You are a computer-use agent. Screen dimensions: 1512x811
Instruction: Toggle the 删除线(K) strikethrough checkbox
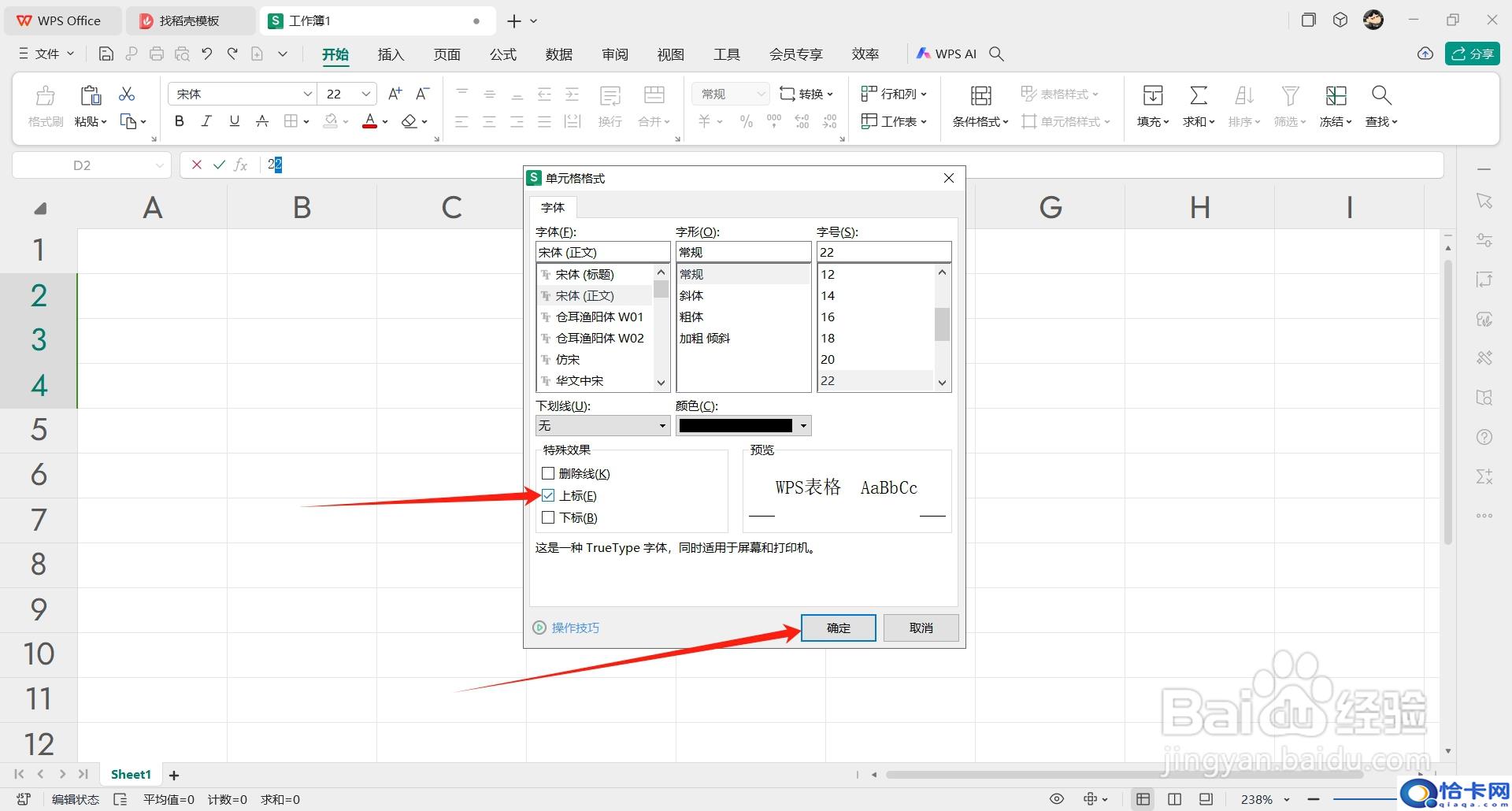coord(548,474)
